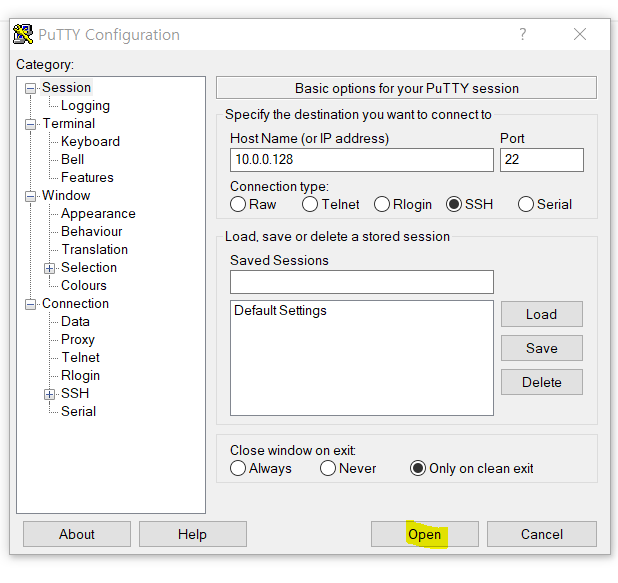618x583 pixels.
Task: Click the Port input field
Action: pyautogui.click(x=542, y=160)
